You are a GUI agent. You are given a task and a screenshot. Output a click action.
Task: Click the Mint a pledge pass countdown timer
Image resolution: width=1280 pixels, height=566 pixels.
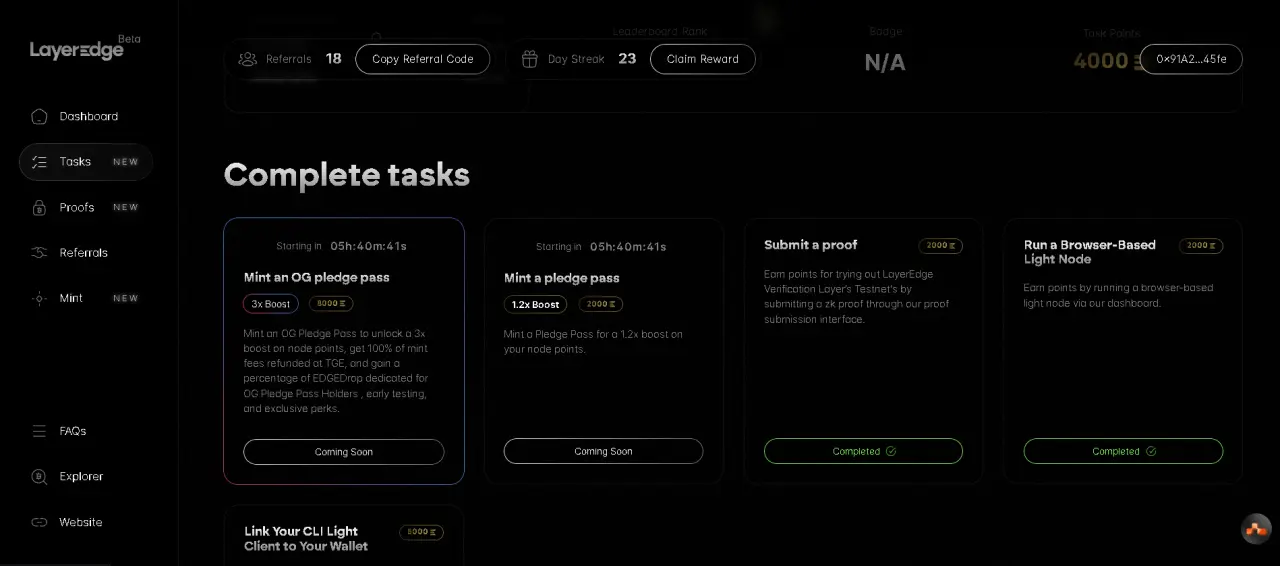628,246
